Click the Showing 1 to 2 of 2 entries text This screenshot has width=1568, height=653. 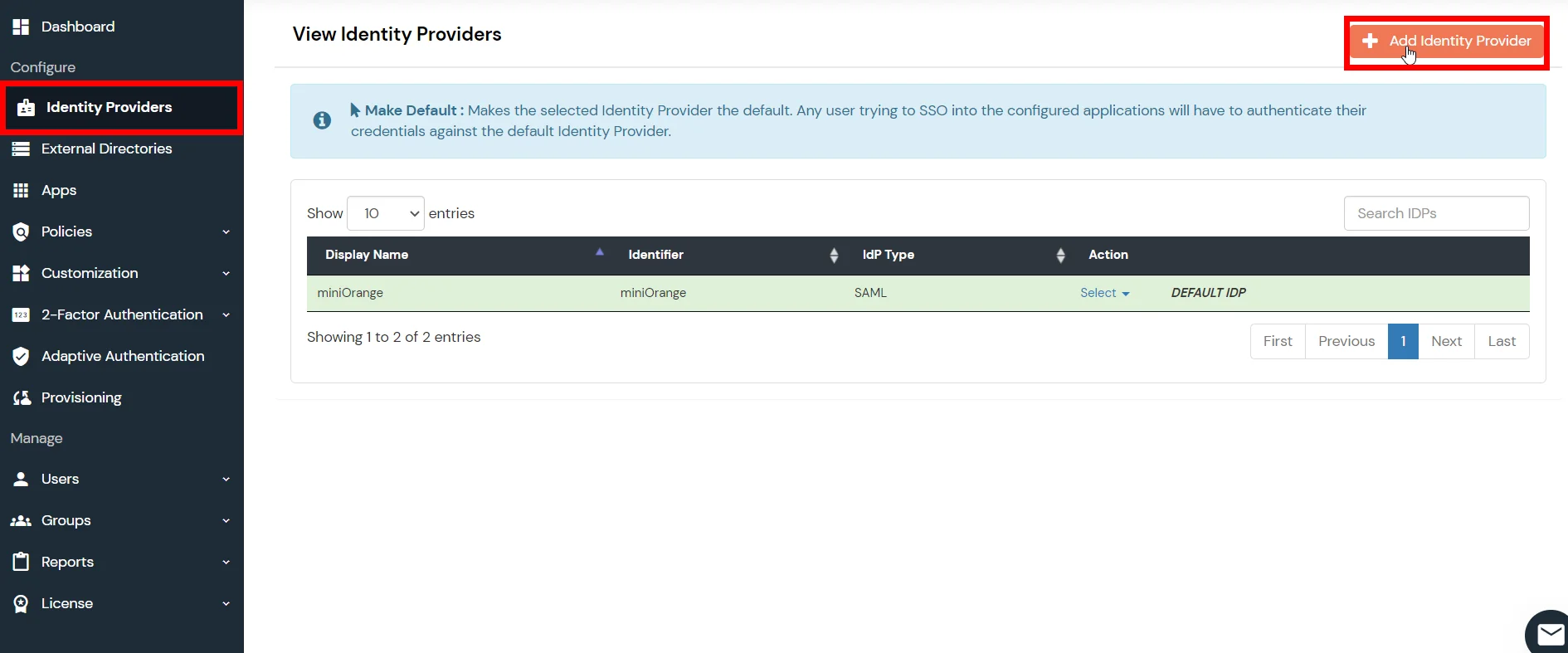pyautogui.click(x=393, y=337)
